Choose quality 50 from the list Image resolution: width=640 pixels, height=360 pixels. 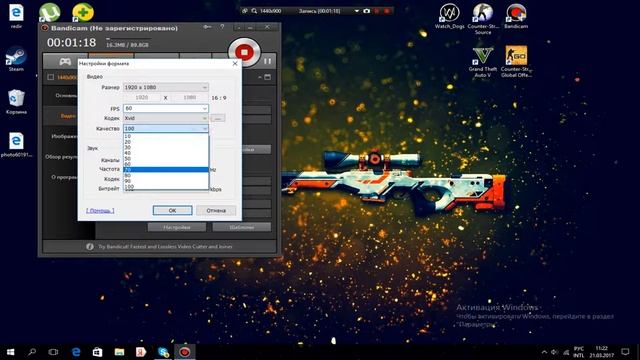166,158
